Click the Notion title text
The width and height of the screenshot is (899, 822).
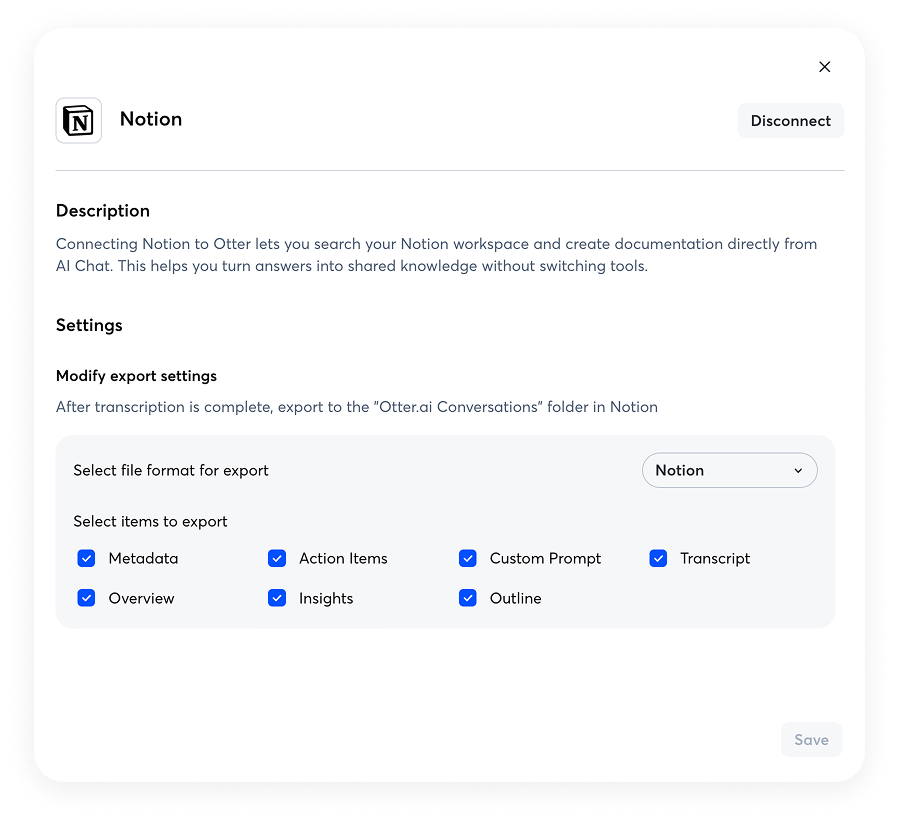[x=151, y=119]
